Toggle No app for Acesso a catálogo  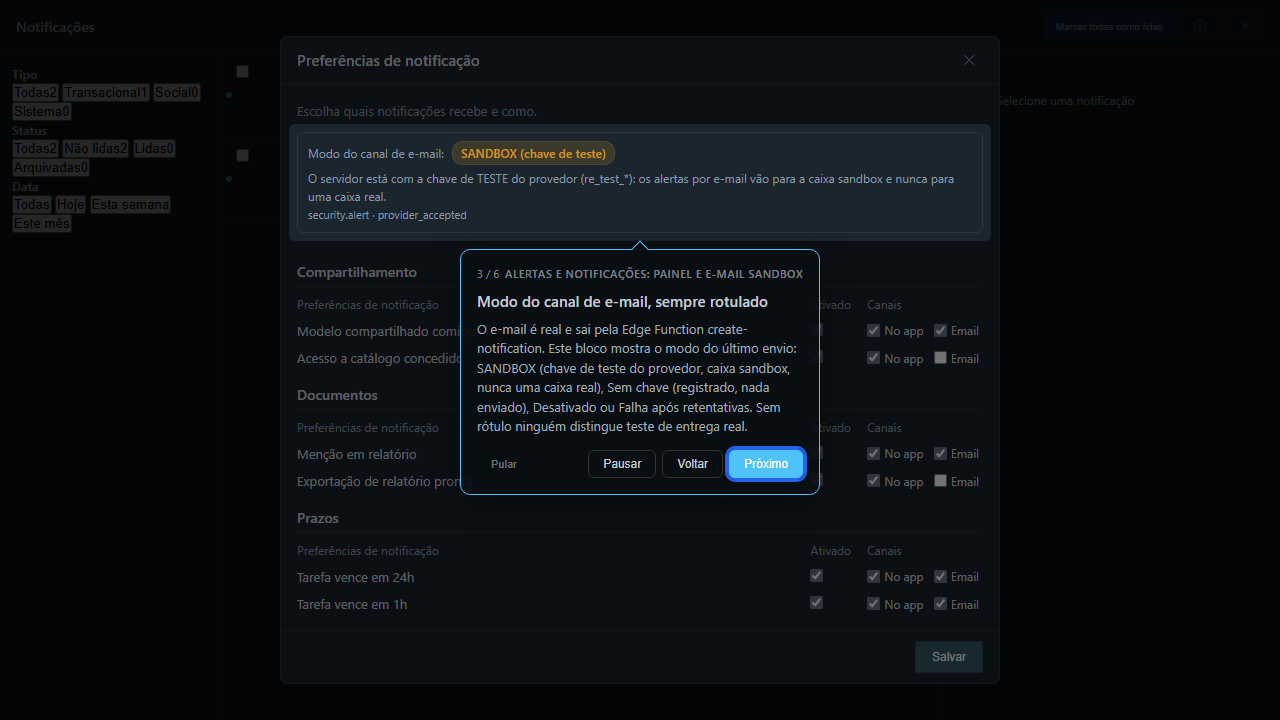874,358
